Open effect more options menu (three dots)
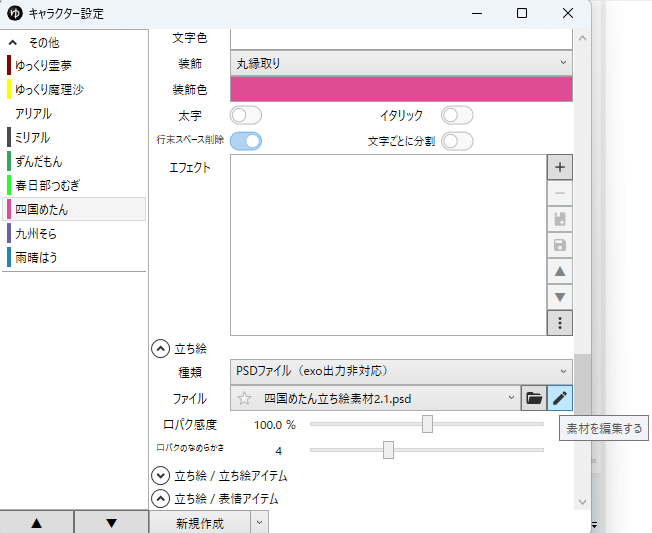The width and height of the screenshot is (652, 533). (560, 323)
